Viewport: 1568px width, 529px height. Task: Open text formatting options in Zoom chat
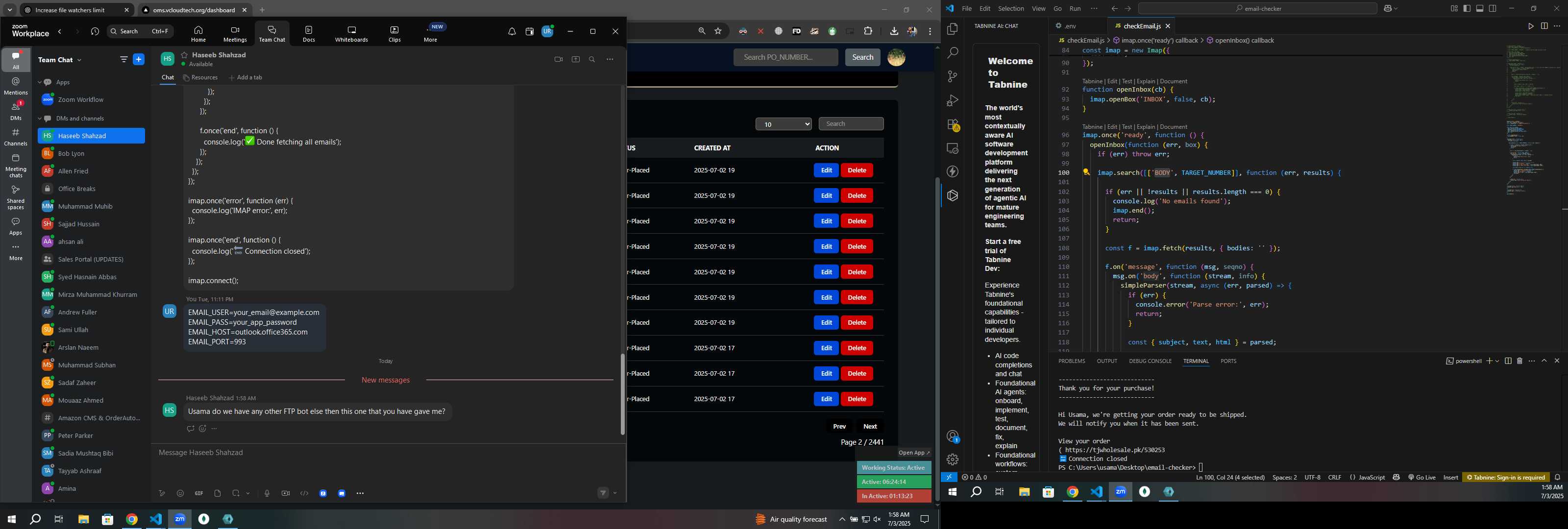point(162,494)
